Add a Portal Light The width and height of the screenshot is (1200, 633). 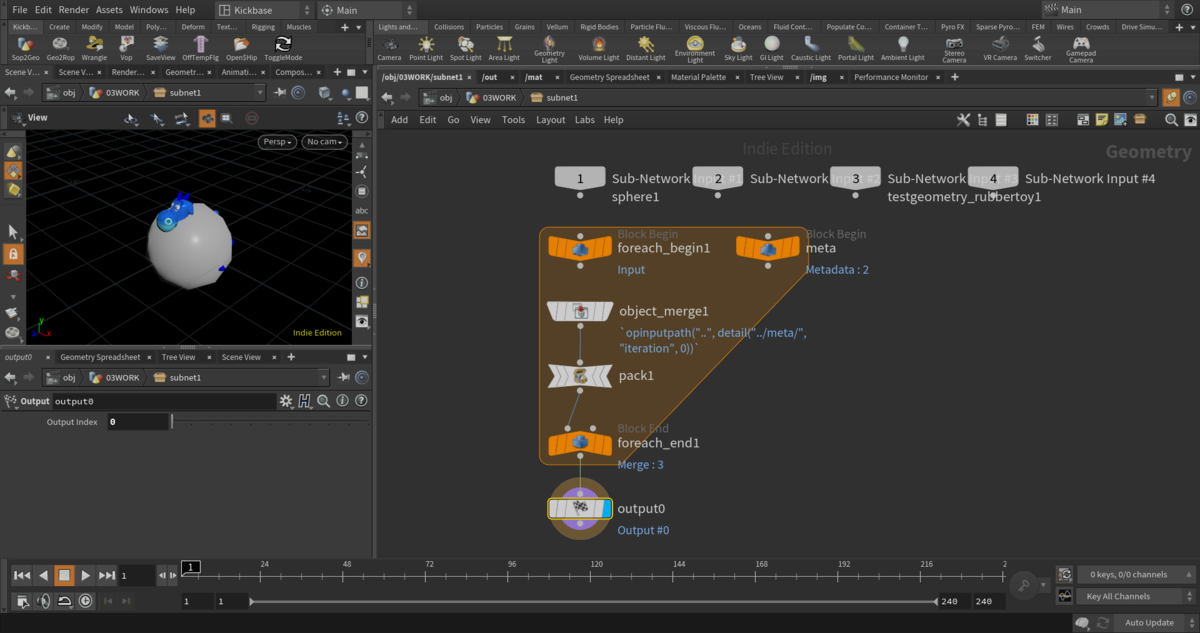click(x=855, y=48)
